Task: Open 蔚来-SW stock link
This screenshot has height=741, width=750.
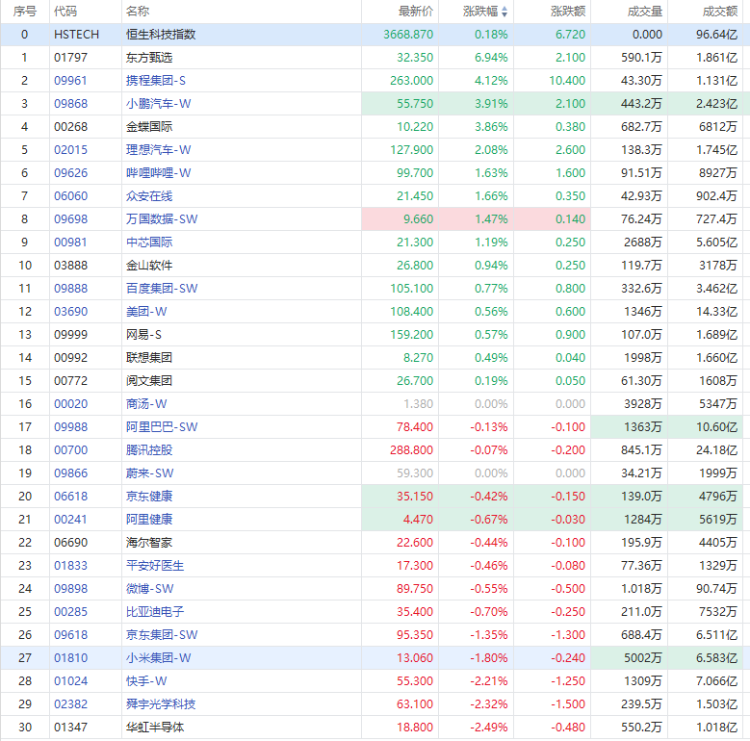Action: coord(150,473)
